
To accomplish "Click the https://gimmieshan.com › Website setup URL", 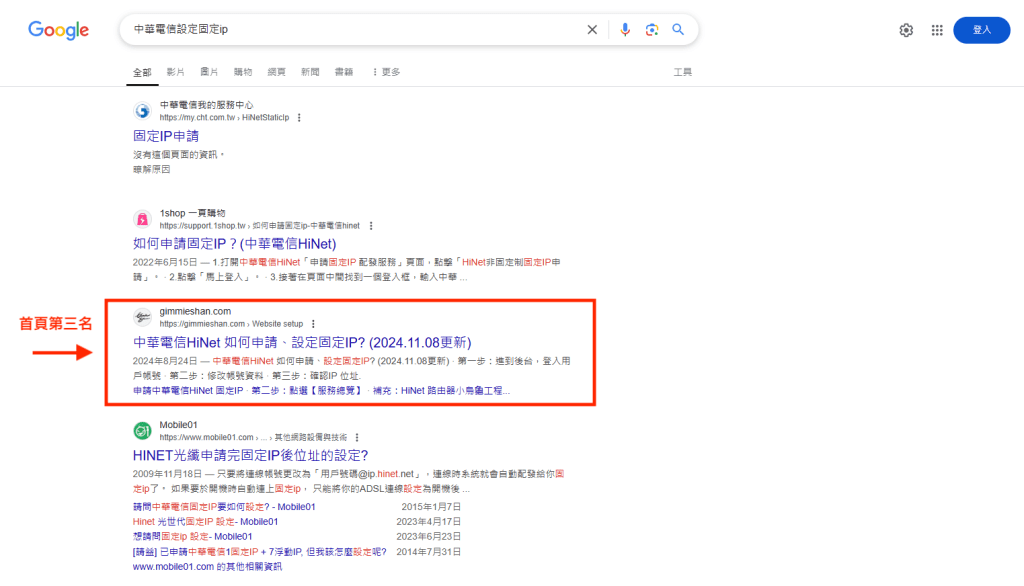I will (x=231, y=324).
